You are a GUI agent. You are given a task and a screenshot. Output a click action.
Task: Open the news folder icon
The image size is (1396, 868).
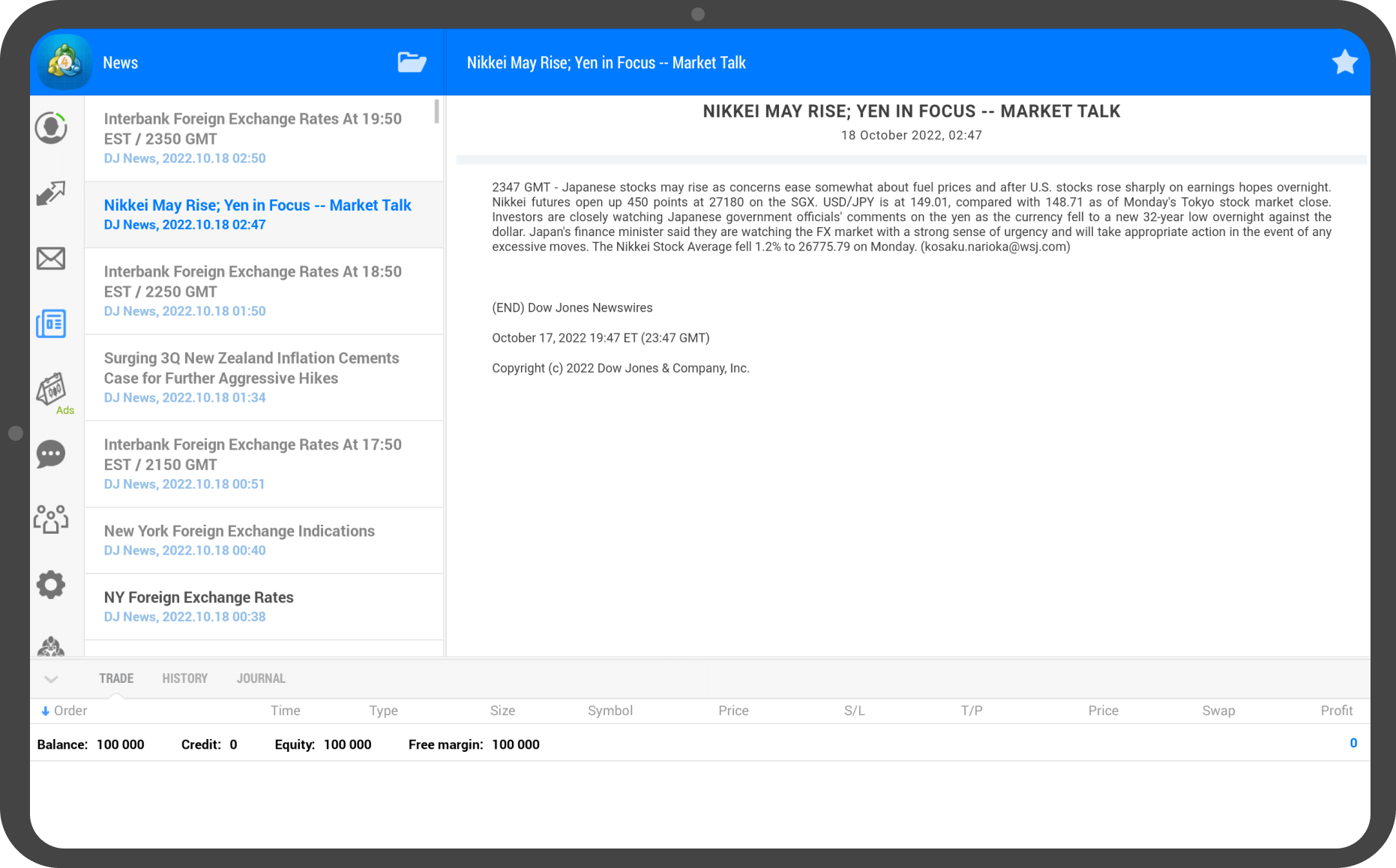point(412,62)
